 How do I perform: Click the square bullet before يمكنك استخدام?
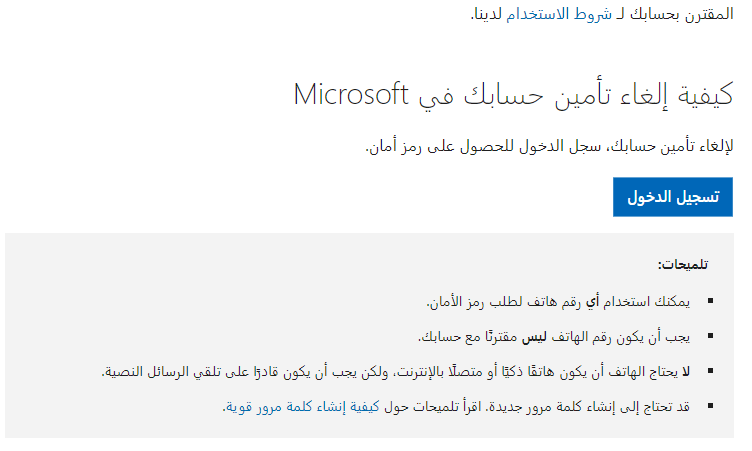coord(711,301)
